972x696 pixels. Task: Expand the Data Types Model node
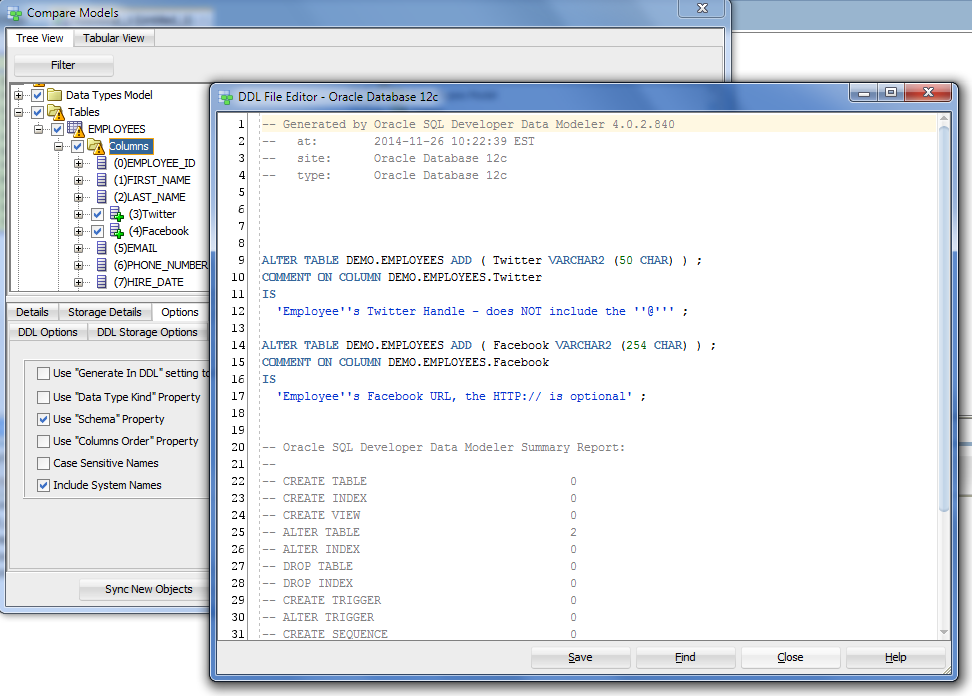(x=19, y=95)
